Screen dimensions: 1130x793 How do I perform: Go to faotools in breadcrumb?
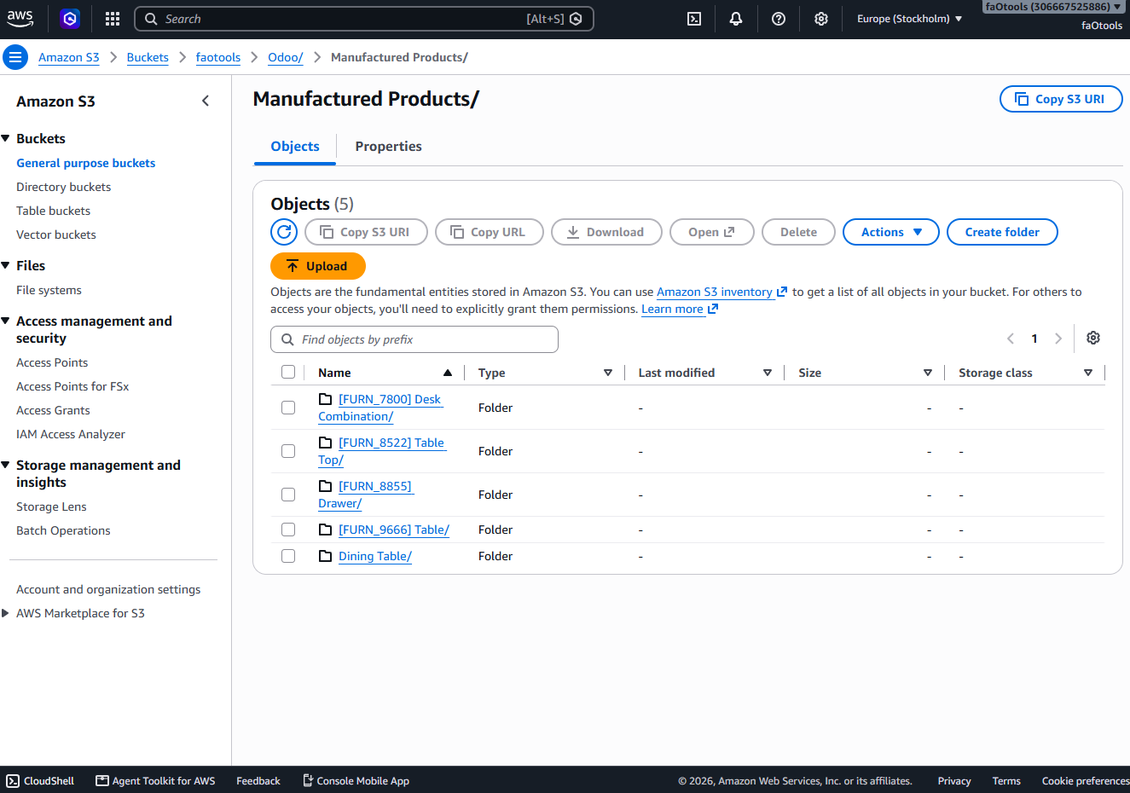[x=218, y=57]
